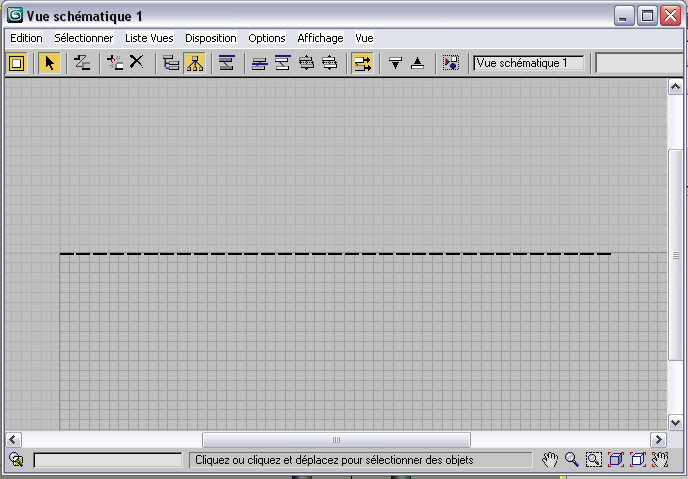Click the 'Vue schématique 1' name field
This screenshot has width=688, height=479.
[x=529, y=63]
